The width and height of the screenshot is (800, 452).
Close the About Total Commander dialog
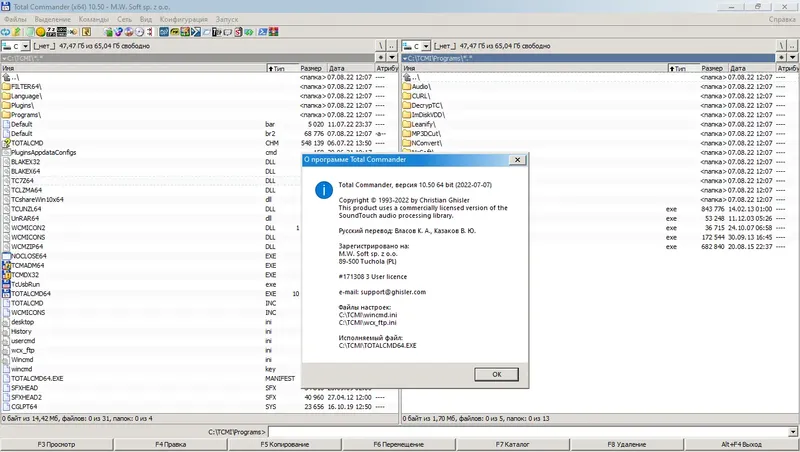517,160
